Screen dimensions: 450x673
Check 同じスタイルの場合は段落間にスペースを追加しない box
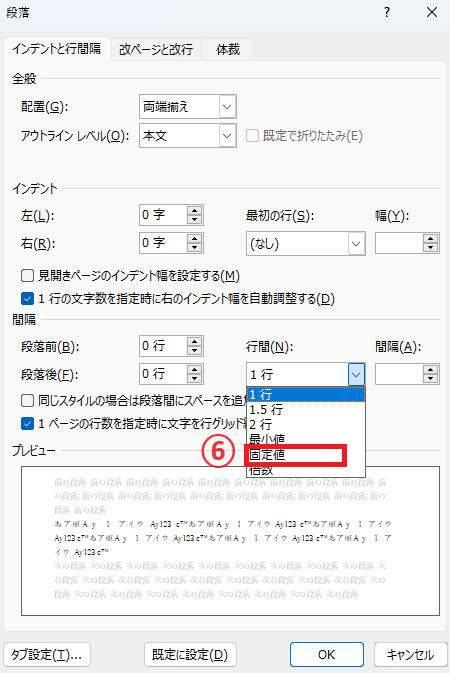pos(27,401)
